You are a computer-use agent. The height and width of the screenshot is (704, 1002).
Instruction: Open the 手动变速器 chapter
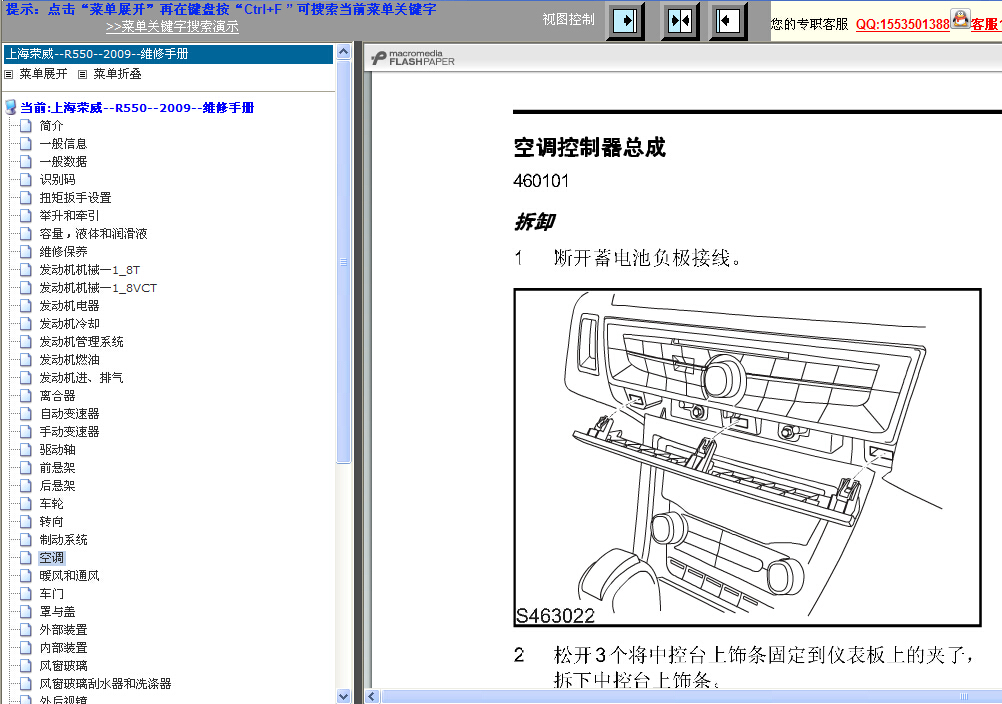point(69,432)
